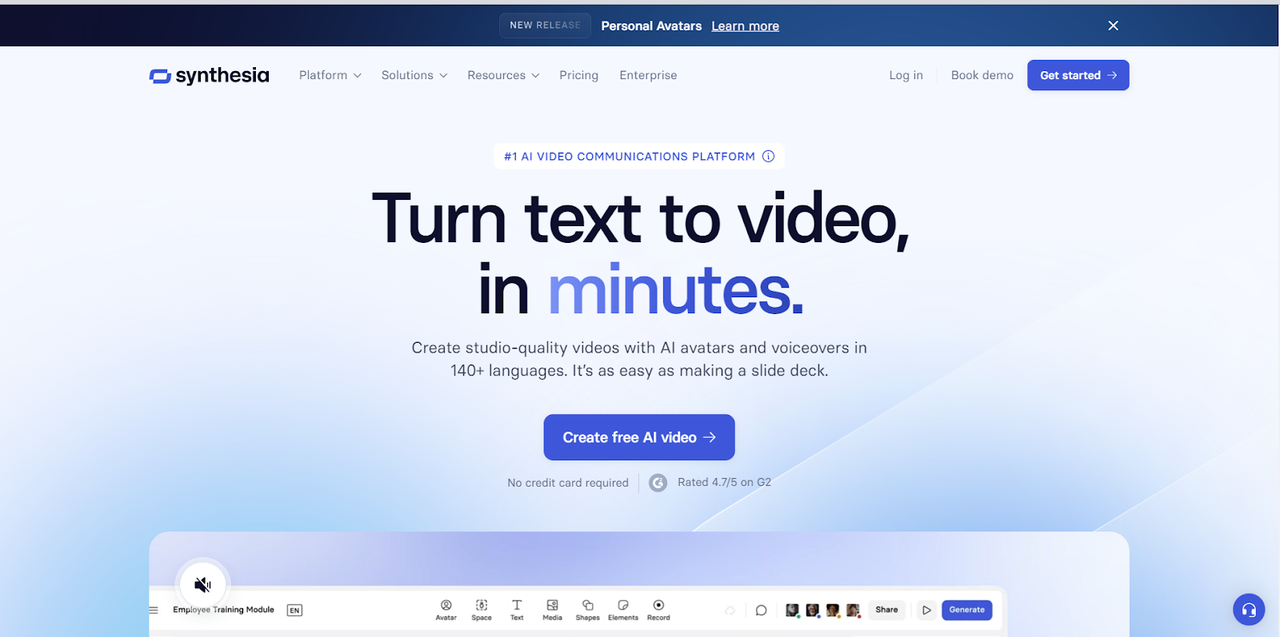Open the Resources dropdown
Image resolution: width=1280 pixels, height=637 pixels.
(x=503, y=75)
